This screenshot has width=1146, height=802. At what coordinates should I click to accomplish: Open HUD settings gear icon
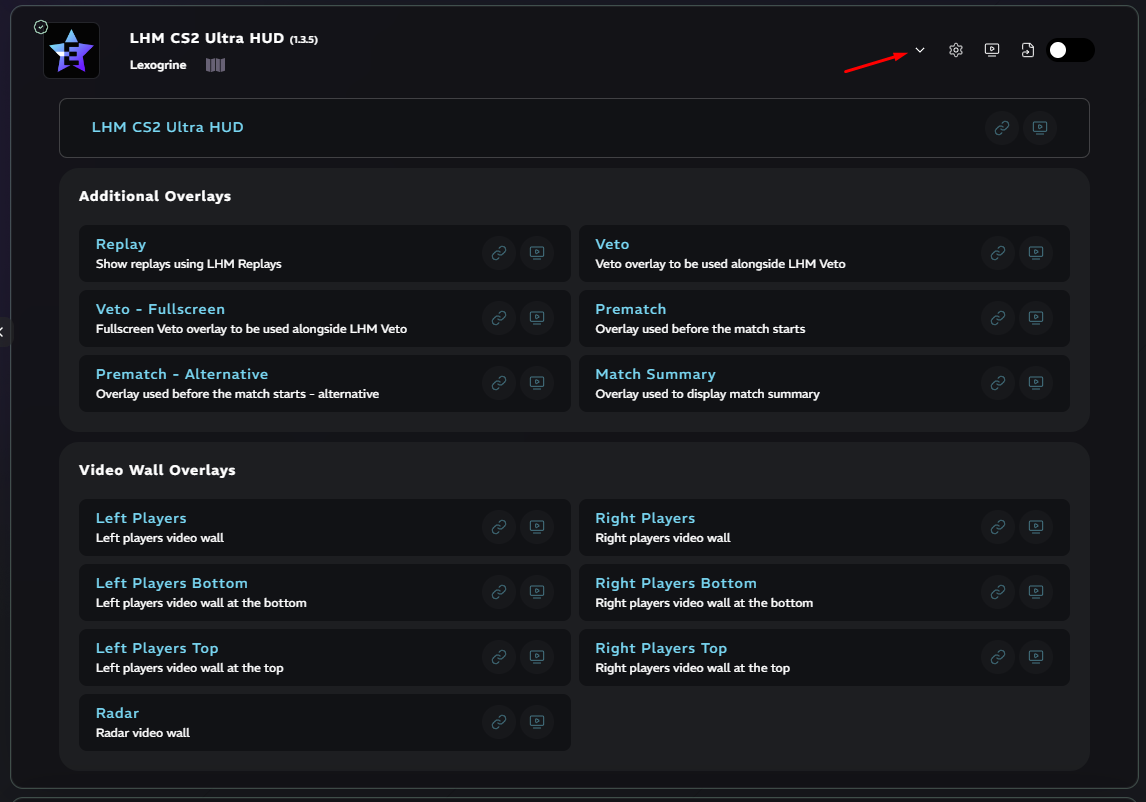pos(956,50)
